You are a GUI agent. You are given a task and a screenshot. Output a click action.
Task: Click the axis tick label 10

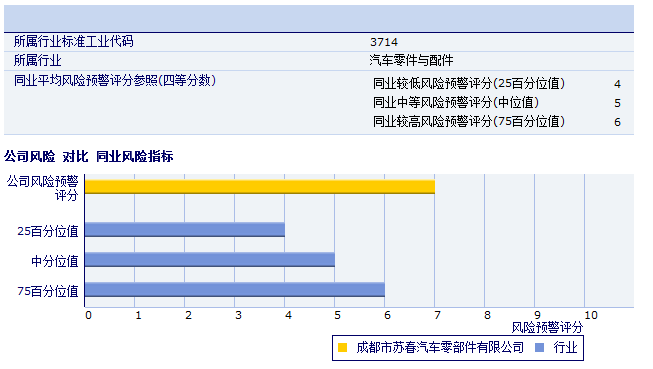coord(591,315)
